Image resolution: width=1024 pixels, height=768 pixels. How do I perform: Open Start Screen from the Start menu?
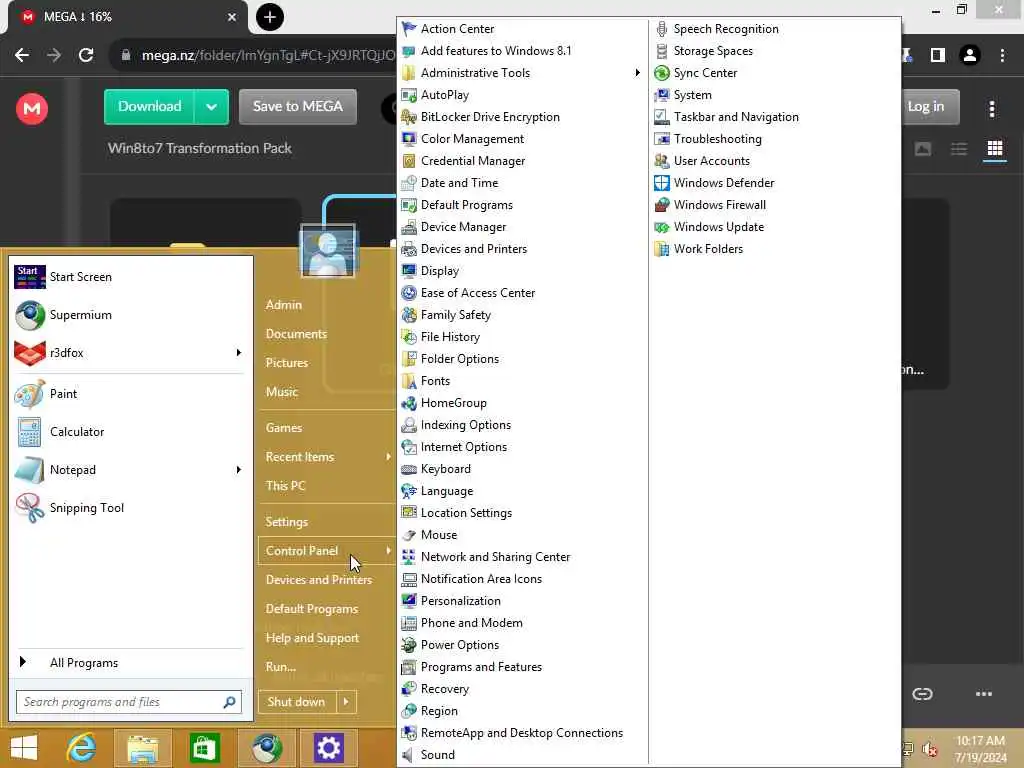(x=129, y=277)
